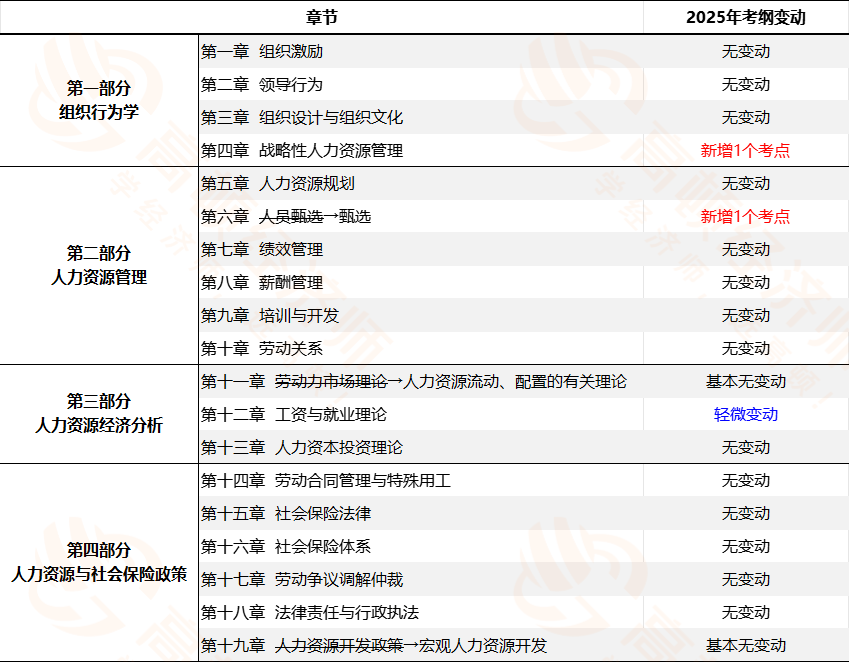
Task: Click 第九章 培训与开发 row
Action: 524,316
